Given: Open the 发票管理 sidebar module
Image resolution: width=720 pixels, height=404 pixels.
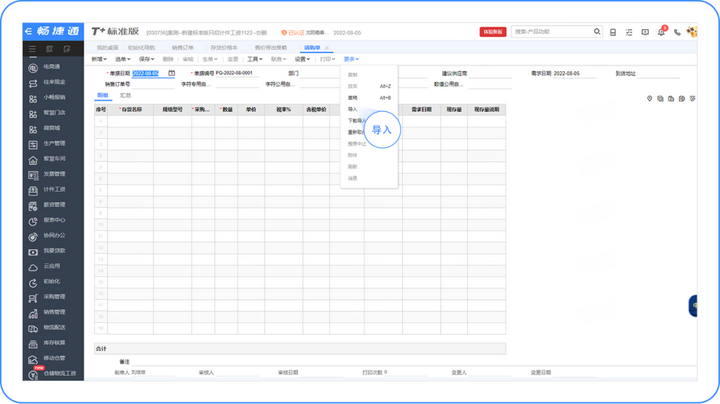Looking at the screenshot, I should click(46, 175).
